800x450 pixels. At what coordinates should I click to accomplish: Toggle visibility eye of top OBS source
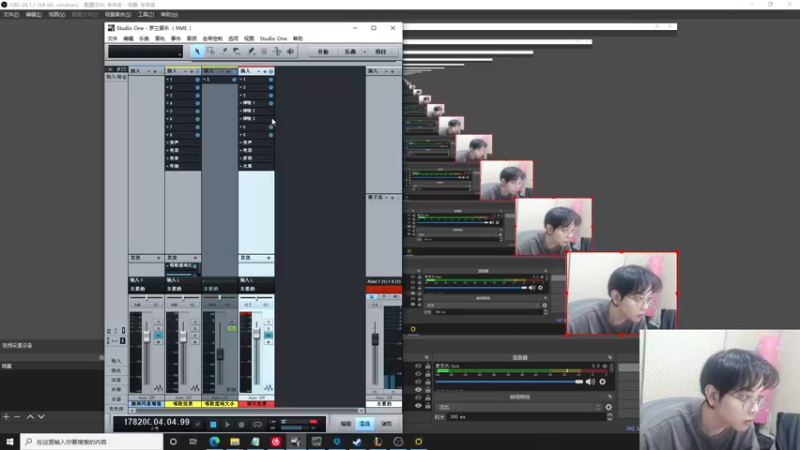418,366
